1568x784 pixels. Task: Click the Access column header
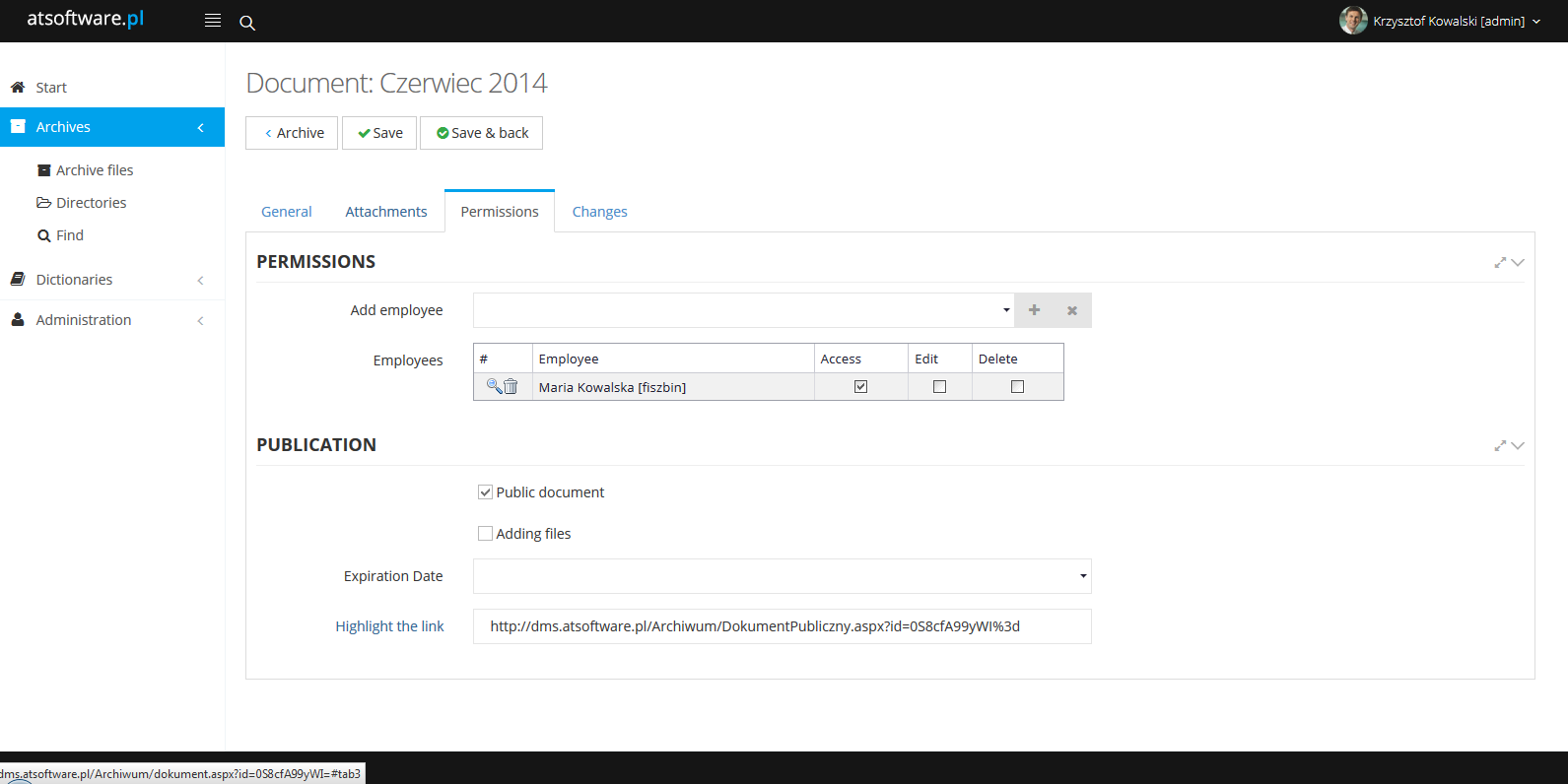pyautogui.click(x=861, y=359)
